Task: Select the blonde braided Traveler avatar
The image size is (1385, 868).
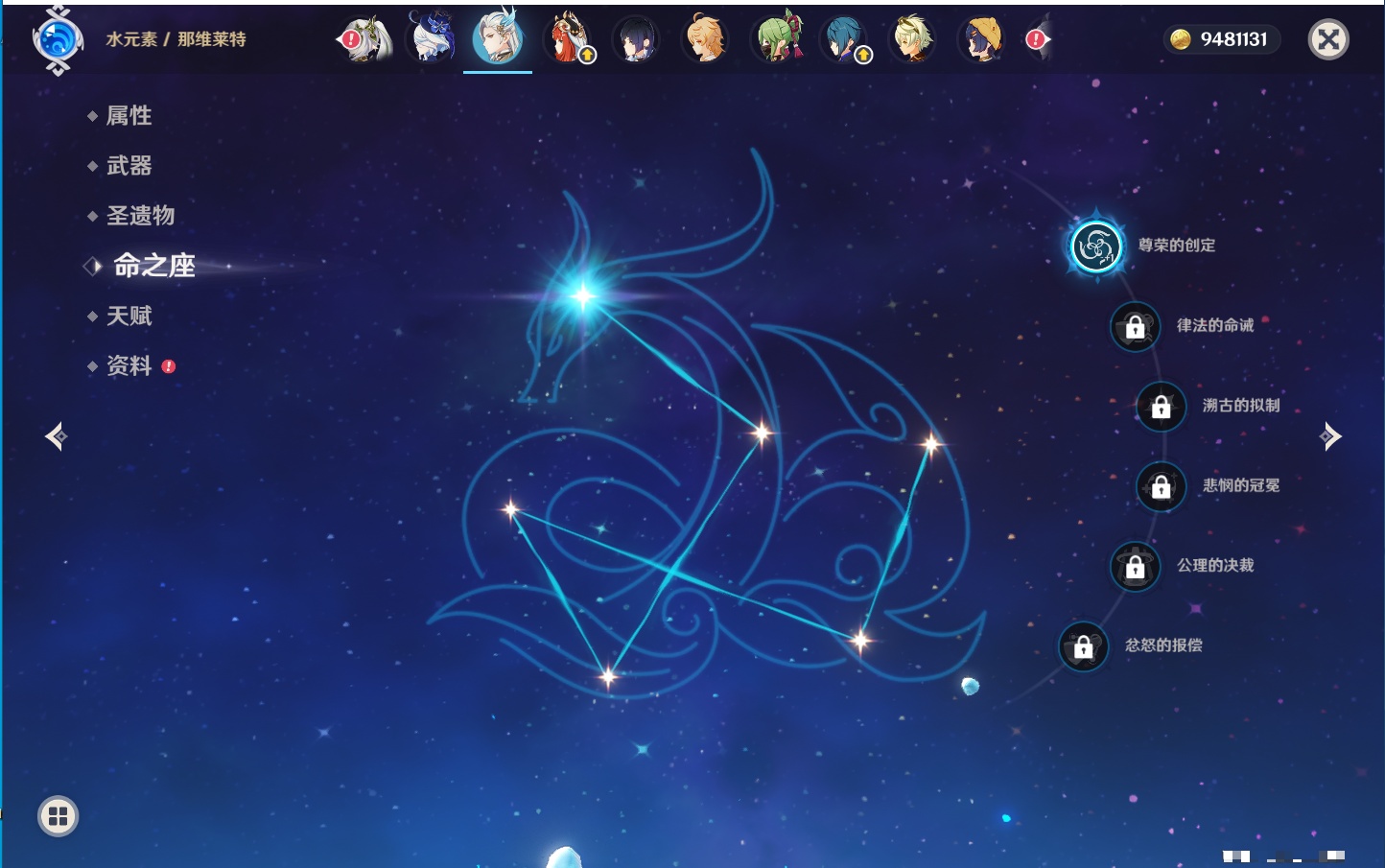Action: click(x=705, y=39)
